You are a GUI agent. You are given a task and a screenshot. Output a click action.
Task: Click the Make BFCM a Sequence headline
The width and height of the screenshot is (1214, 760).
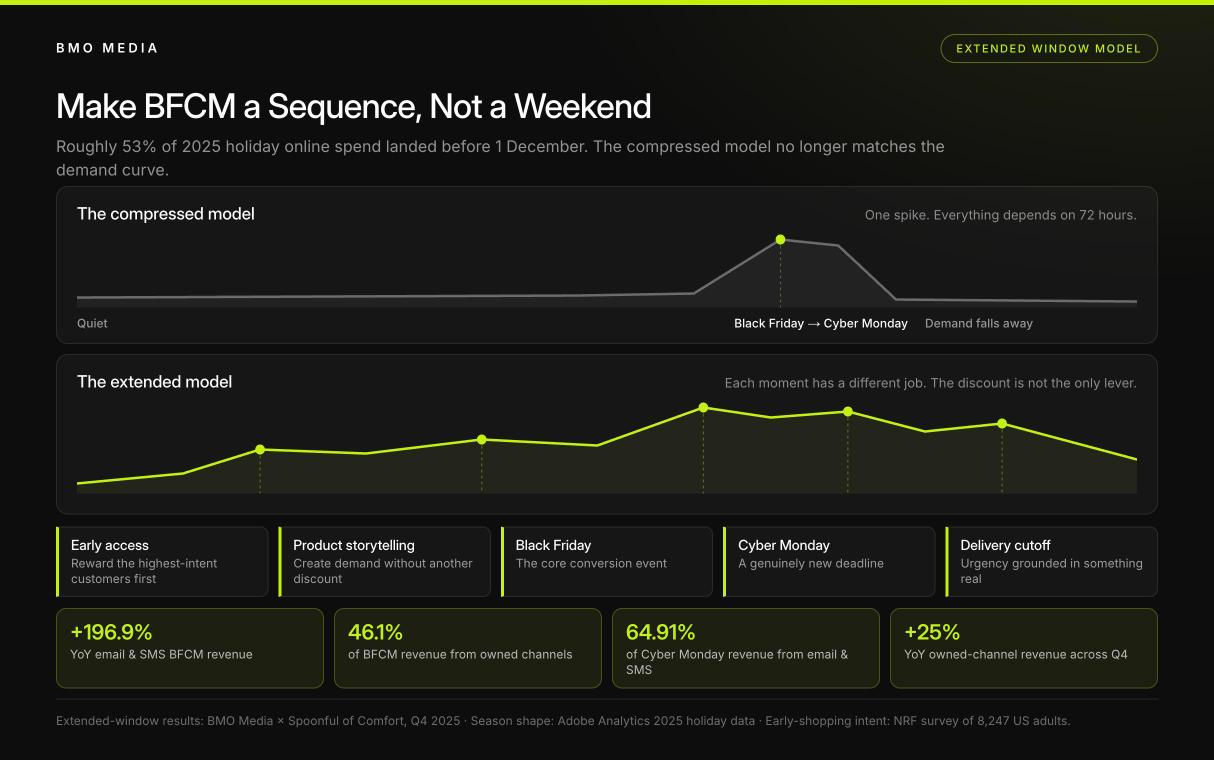coord(354,106)
